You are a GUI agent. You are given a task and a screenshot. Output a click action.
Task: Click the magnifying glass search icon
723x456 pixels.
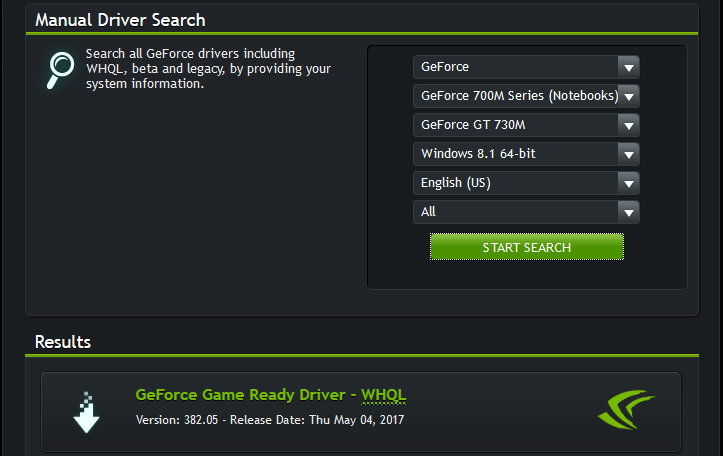tap(60, 70)
